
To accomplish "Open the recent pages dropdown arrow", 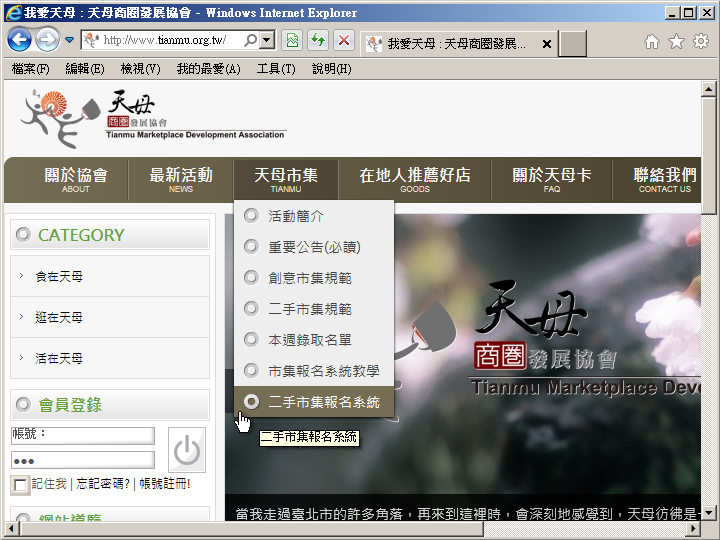I will 69,41.
